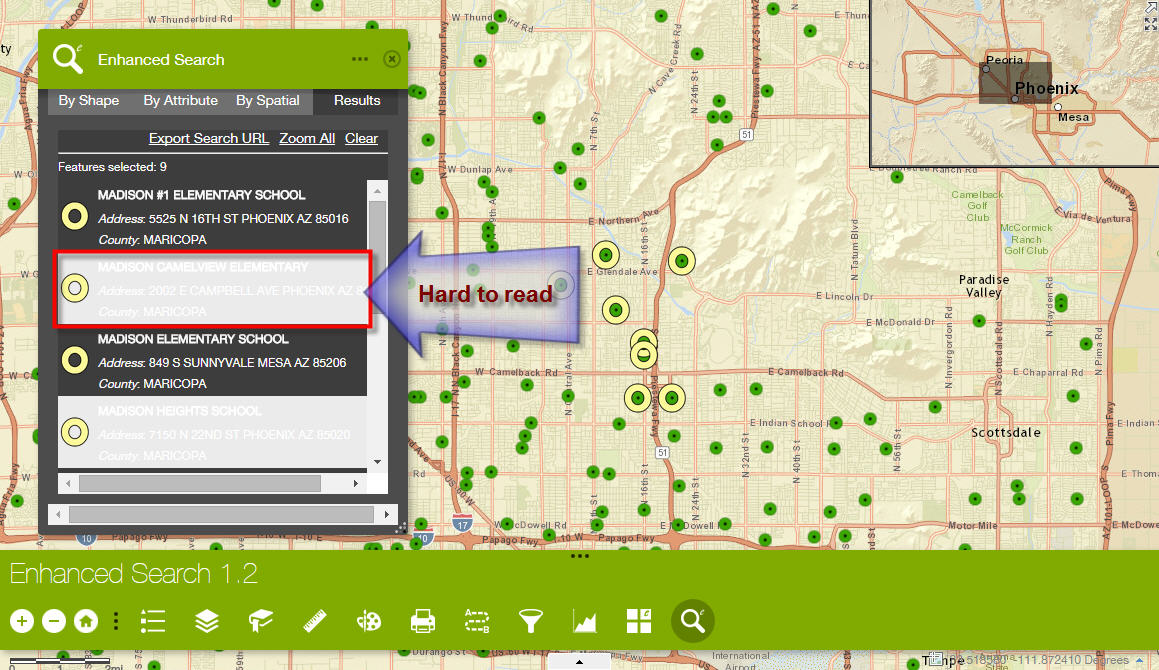Screen dimensions: 1159x670
Task: Switch to the By Shape tab
Action: pos(89,101)
